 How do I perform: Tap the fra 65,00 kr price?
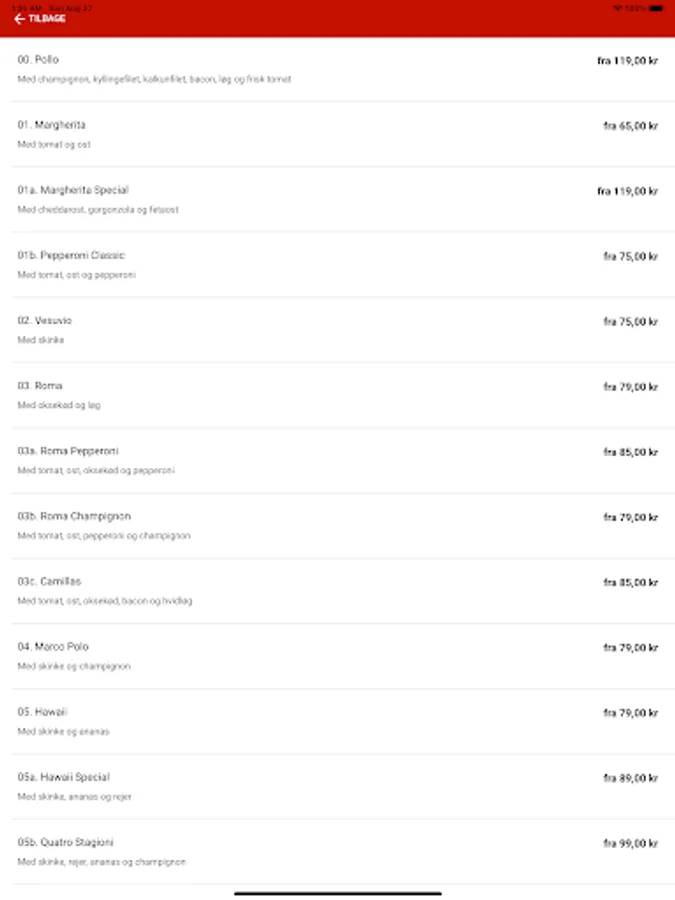pyautogui.click(x=630, y=126)
